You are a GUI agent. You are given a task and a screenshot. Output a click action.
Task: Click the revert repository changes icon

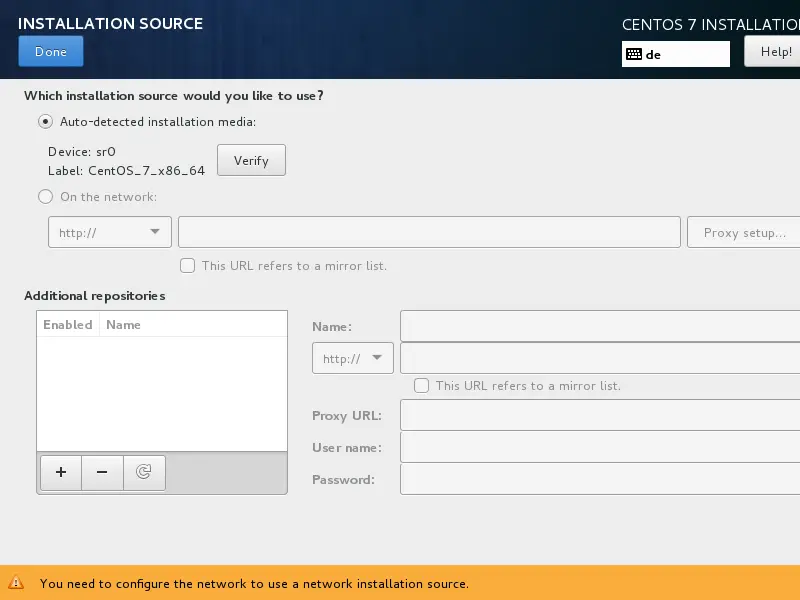(144, 473)
